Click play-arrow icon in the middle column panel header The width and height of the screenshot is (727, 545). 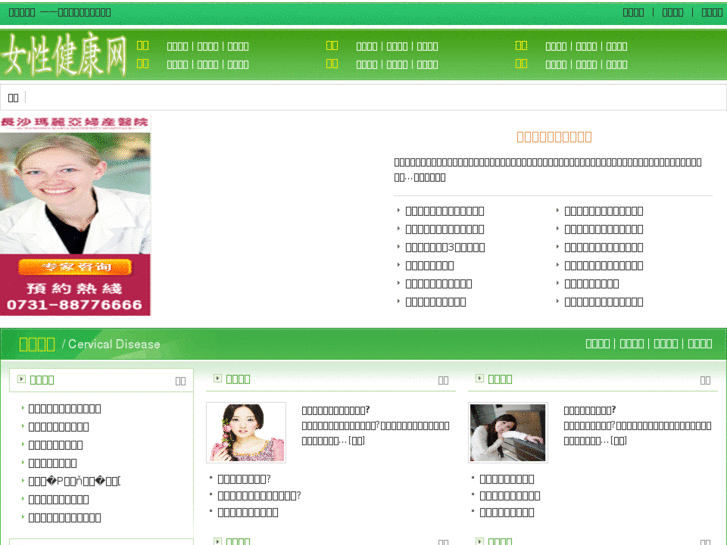(217, 378)
